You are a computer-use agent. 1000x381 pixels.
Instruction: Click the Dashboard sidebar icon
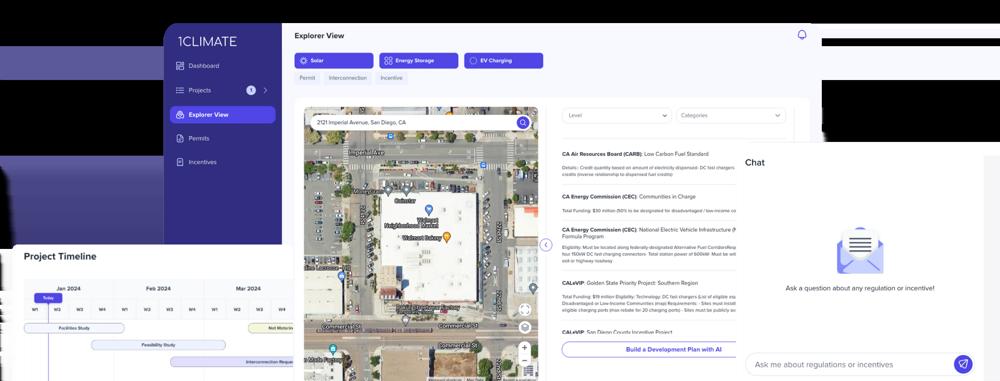pos(180,66)
